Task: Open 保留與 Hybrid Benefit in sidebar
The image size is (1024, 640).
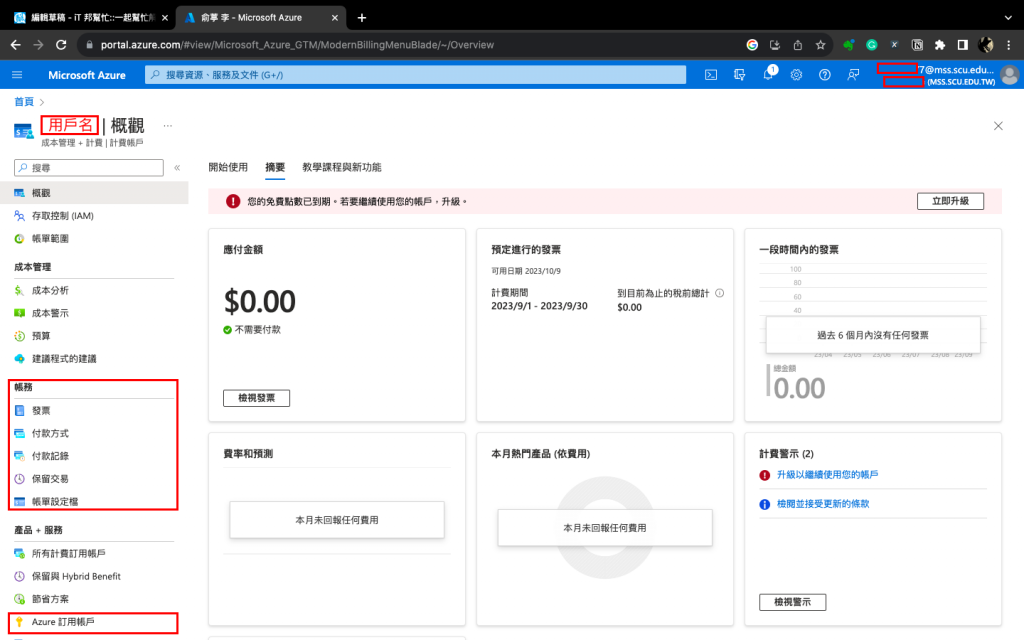Action: (95, 576)
